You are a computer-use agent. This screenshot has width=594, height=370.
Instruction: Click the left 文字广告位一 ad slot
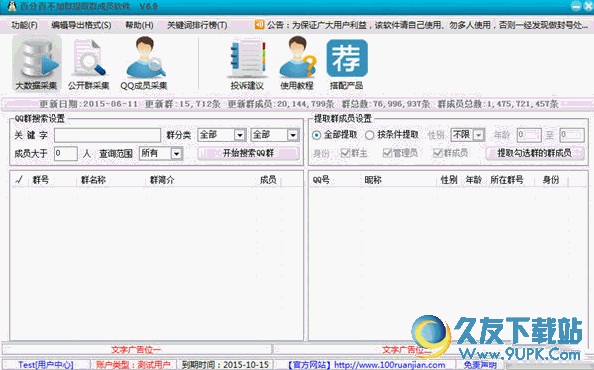[136, 350]
